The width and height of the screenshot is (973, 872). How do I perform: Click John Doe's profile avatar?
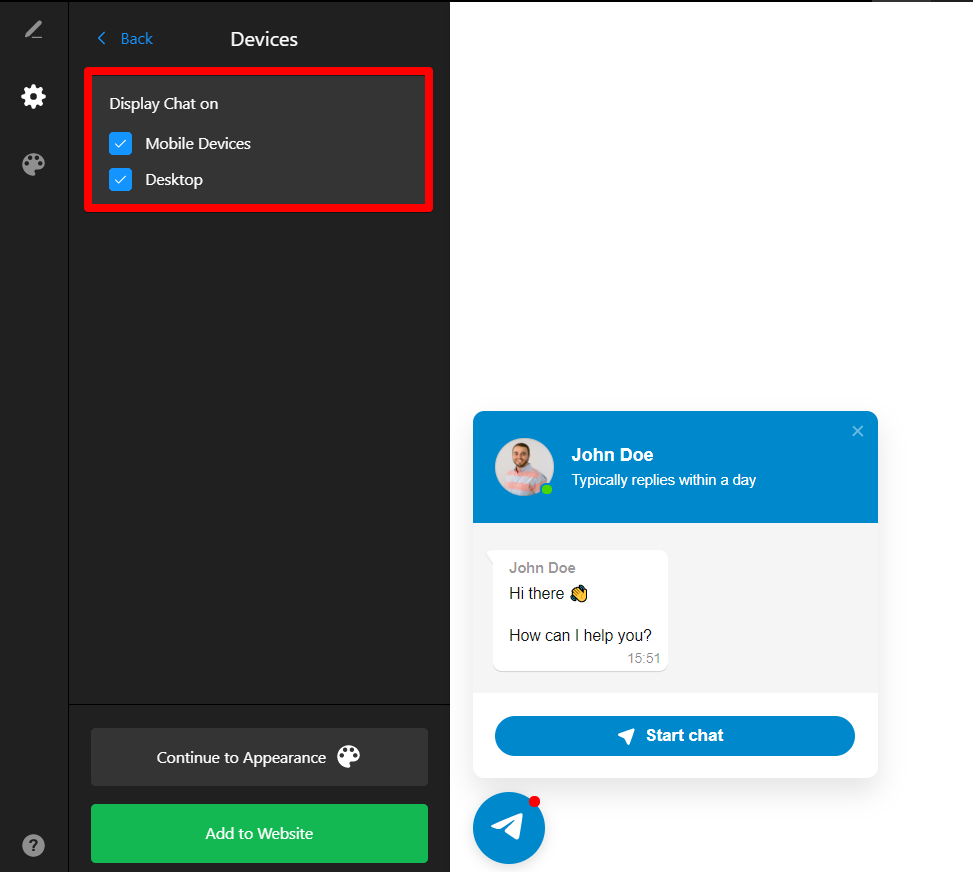(524, 467)
